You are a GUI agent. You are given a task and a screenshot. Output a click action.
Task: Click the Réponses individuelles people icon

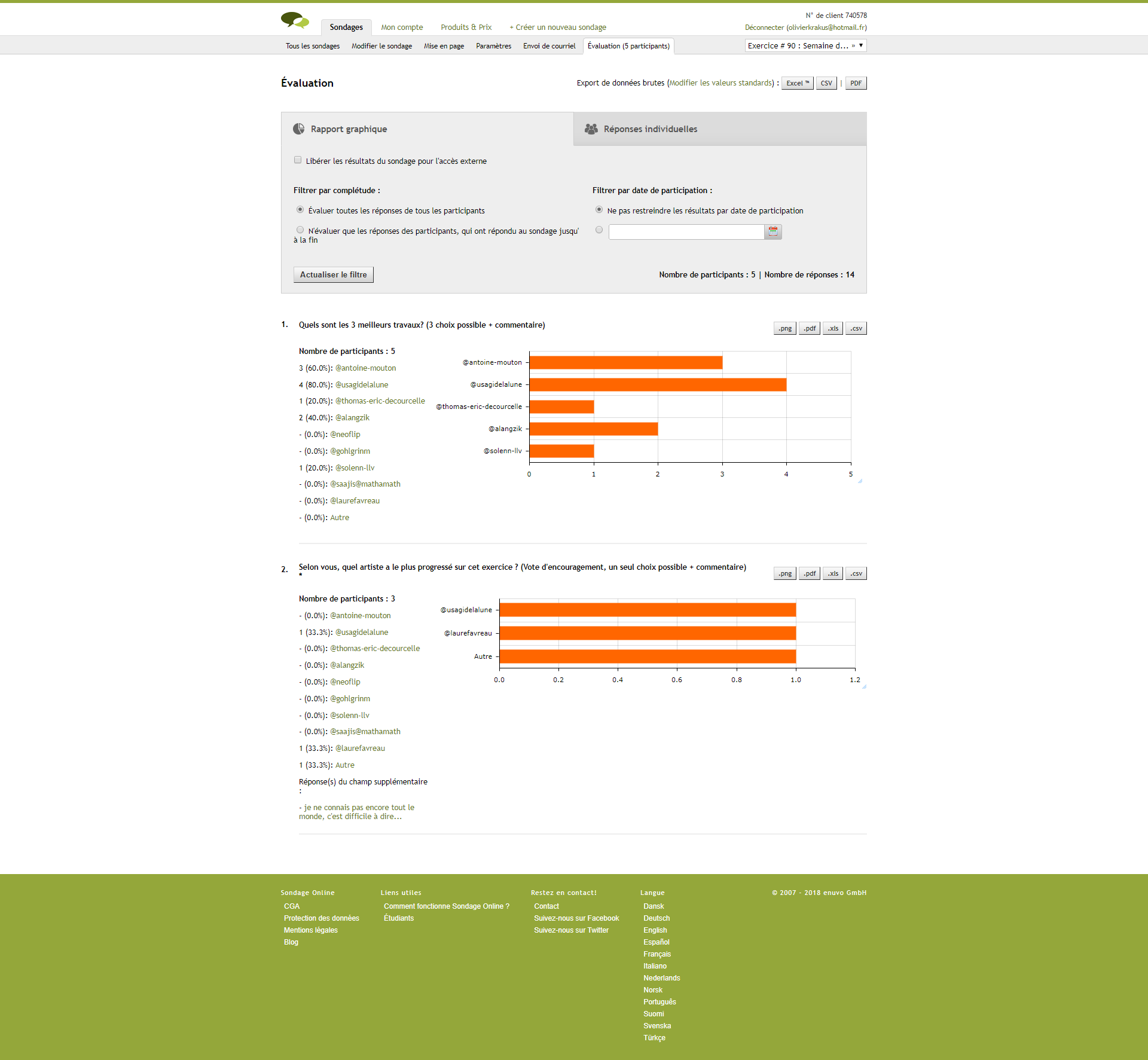591,129
